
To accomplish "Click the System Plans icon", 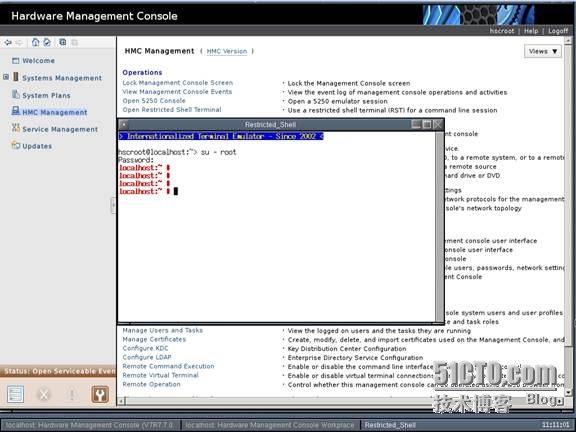I will [16, 94].
